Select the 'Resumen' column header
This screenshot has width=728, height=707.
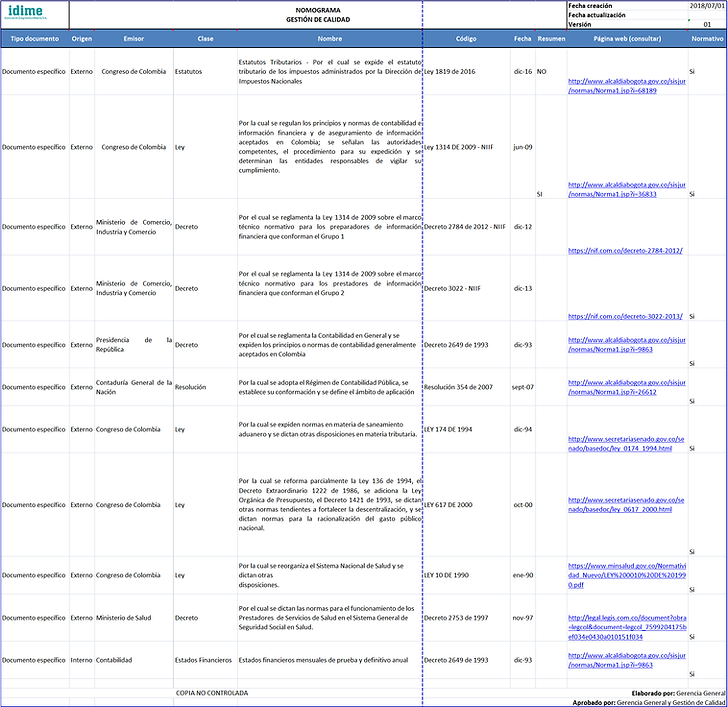tap(551, 39)
